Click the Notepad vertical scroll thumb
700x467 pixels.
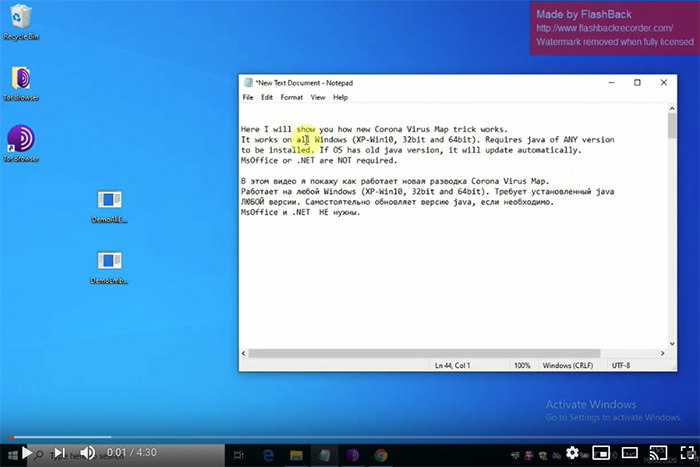(x=672, y=125)
